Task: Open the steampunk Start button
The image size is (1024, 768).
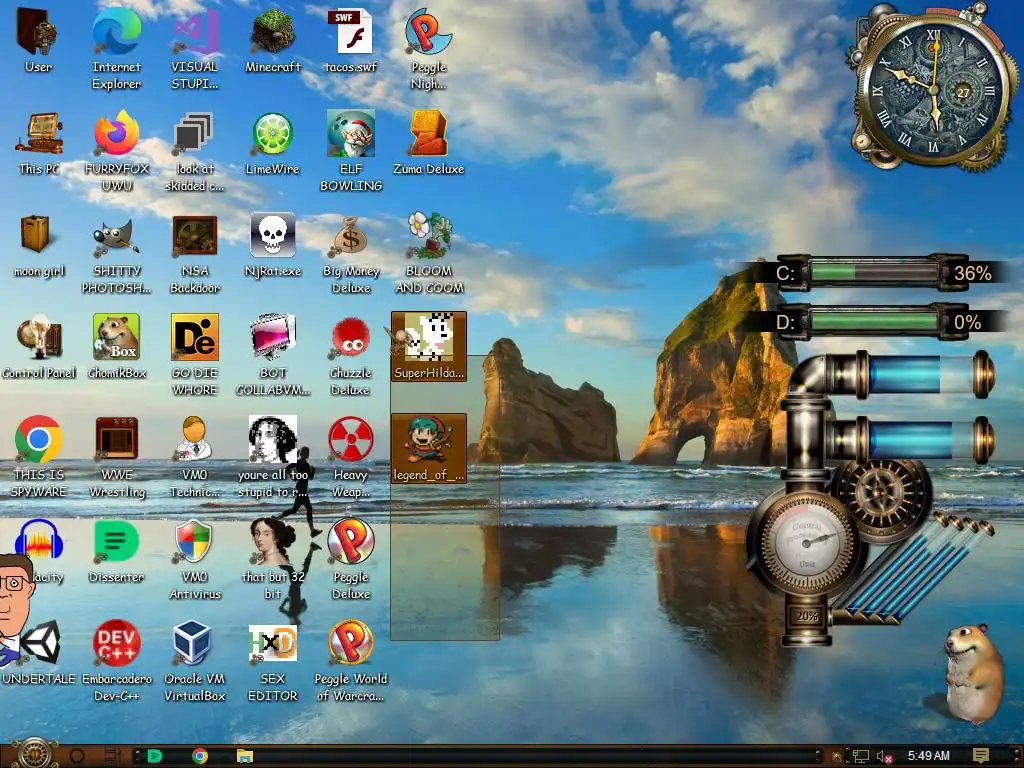Action: (34, 754)
